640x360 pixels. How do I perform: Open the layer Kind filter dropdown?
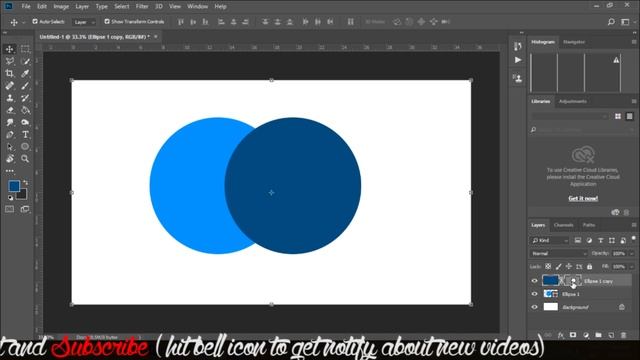[x=550, y=240]
